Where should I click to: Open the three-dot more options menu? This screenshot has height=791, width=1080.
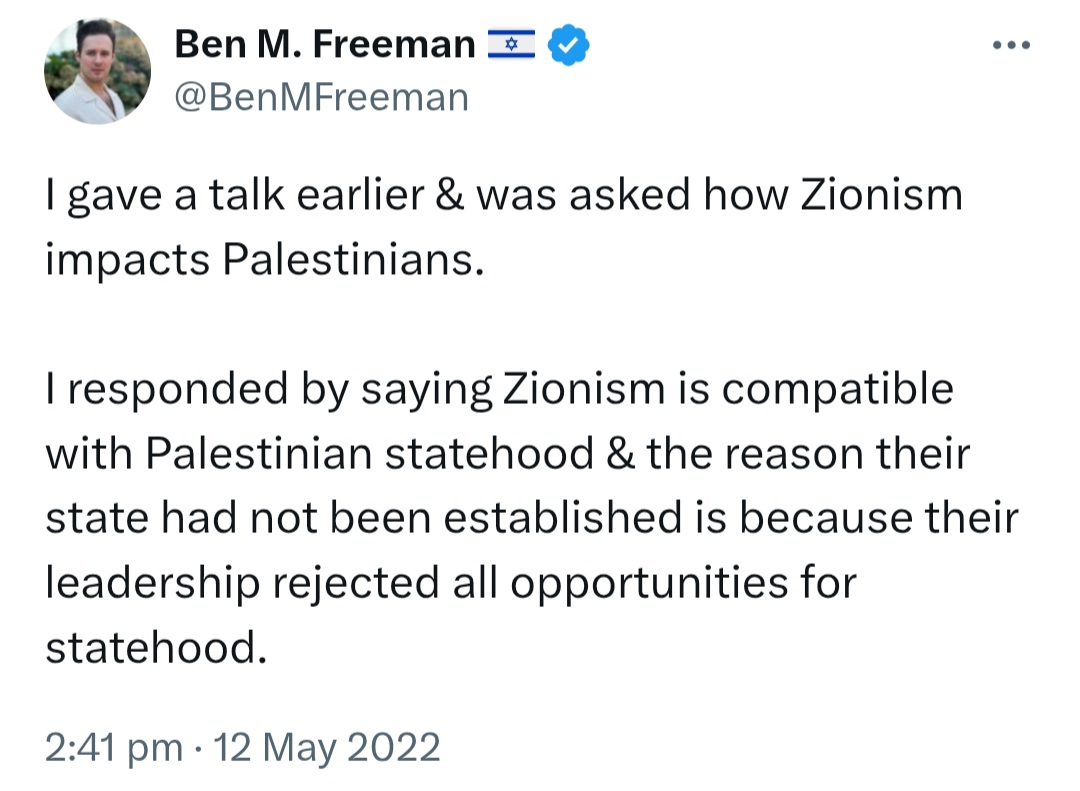pos(1011,45)
